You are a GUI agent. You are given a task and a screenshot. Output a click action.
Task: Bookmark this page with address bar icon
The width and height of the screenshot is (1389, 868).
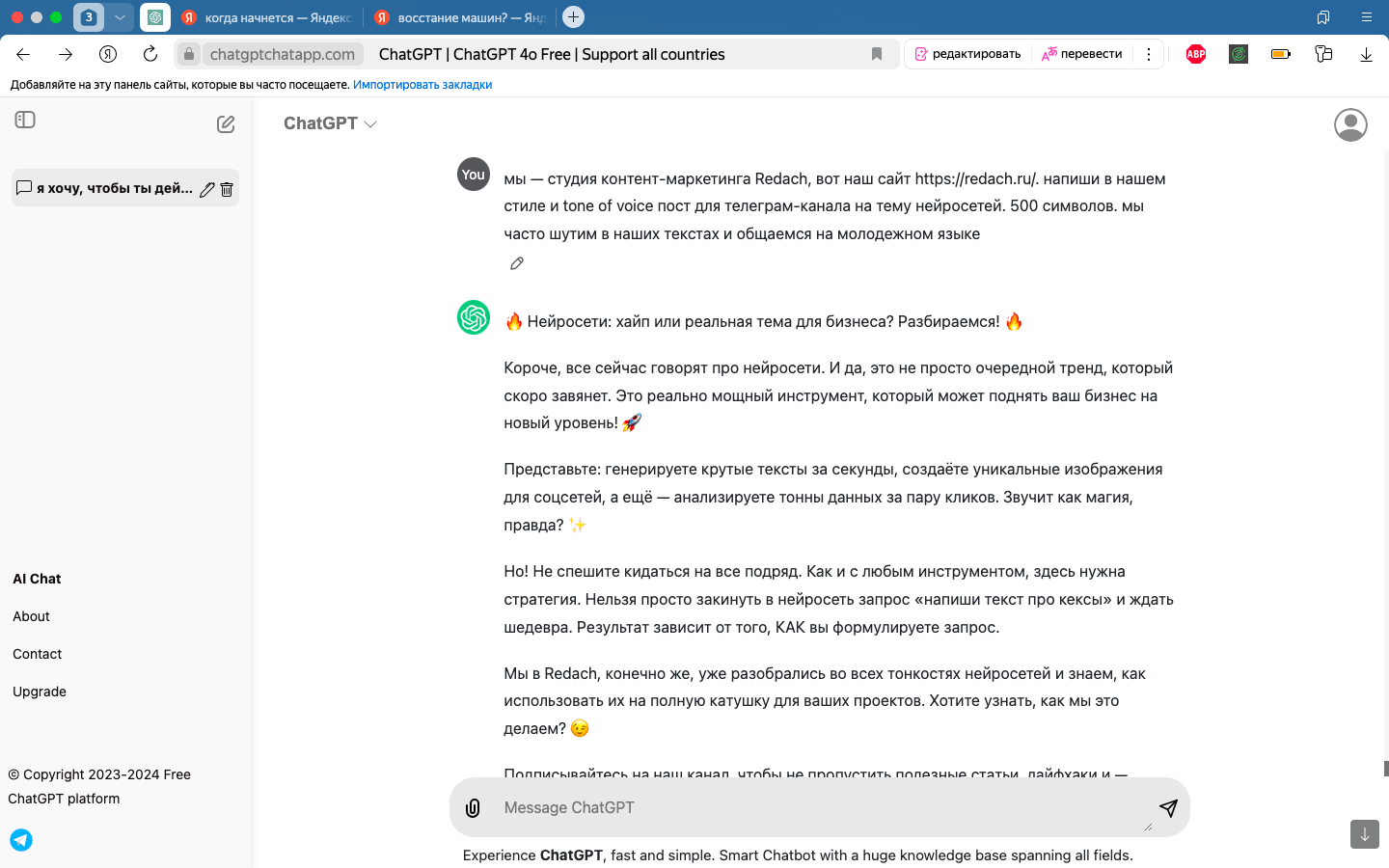(877, 54)
